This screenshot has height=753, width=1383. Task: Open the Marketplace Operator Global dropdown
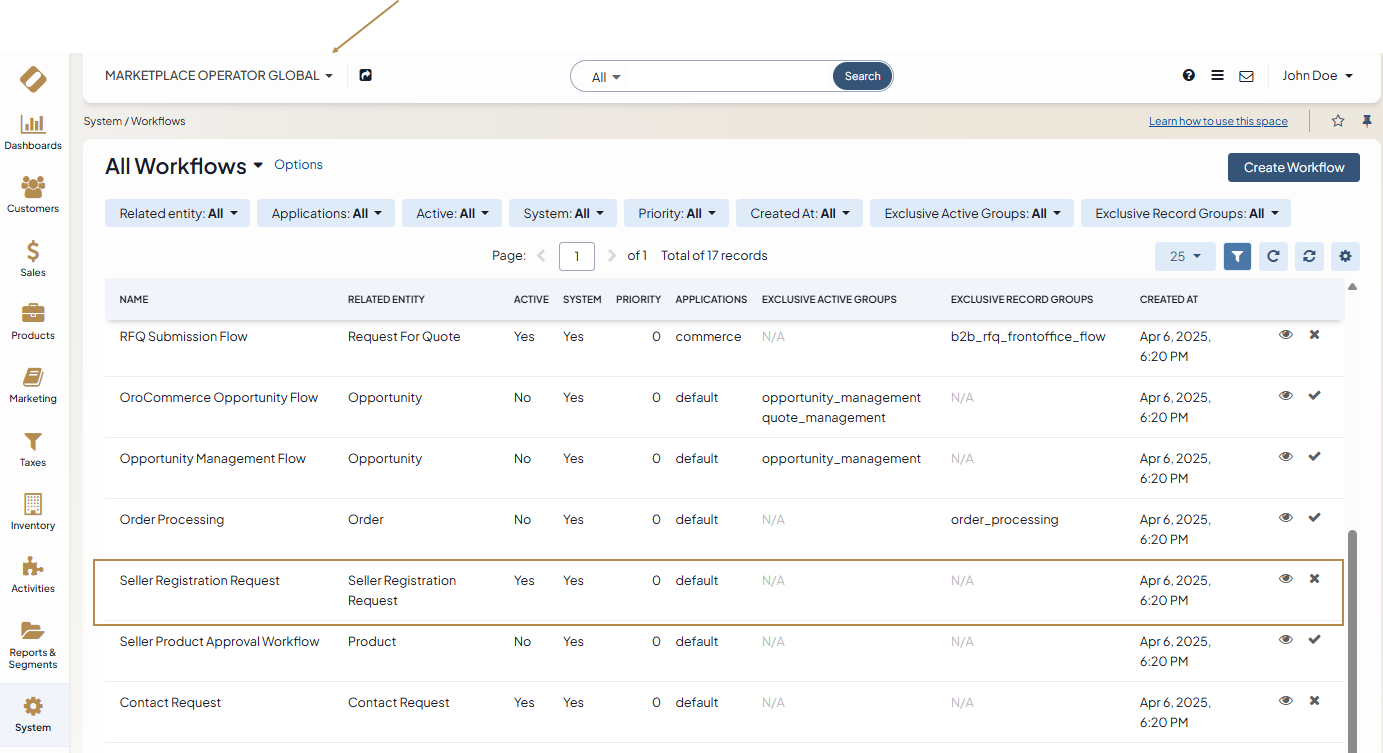[219, 76]
